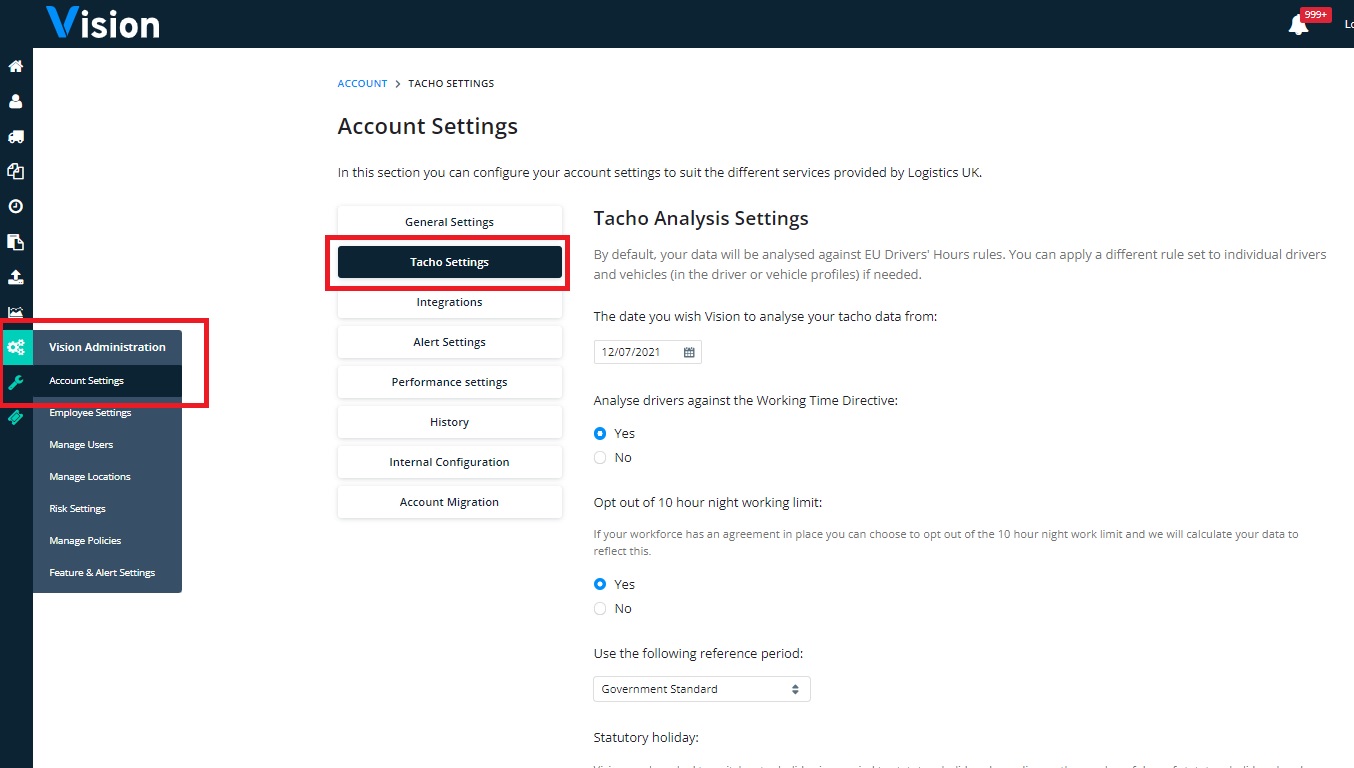
Task: Open the upload icon in sidebar
Action: (x=15, y=277)
